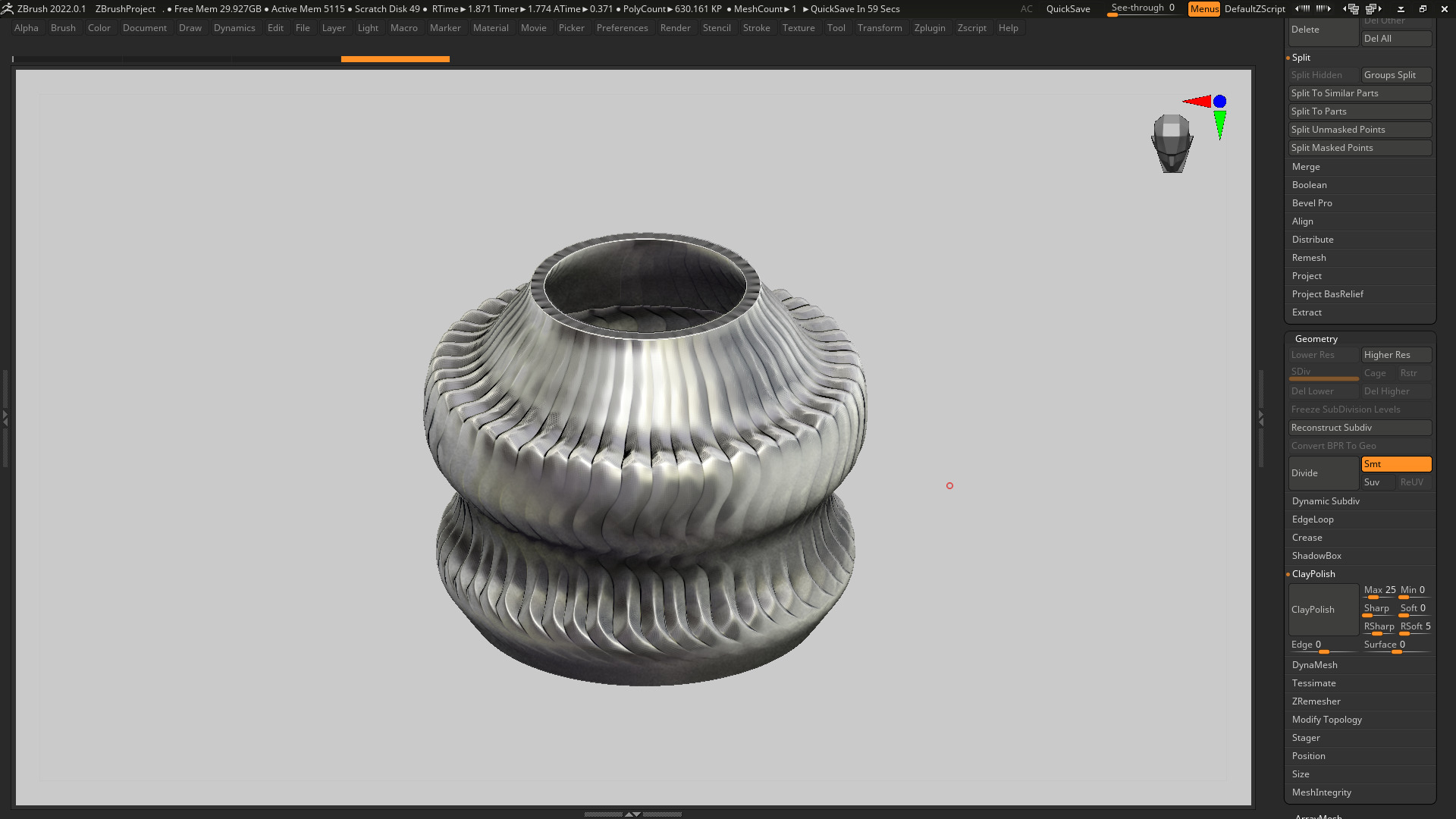Viewport: 1456px width, 819px height.
Task: Click the Del All button
Action: pyautogui.click(x=1396, y=39)
